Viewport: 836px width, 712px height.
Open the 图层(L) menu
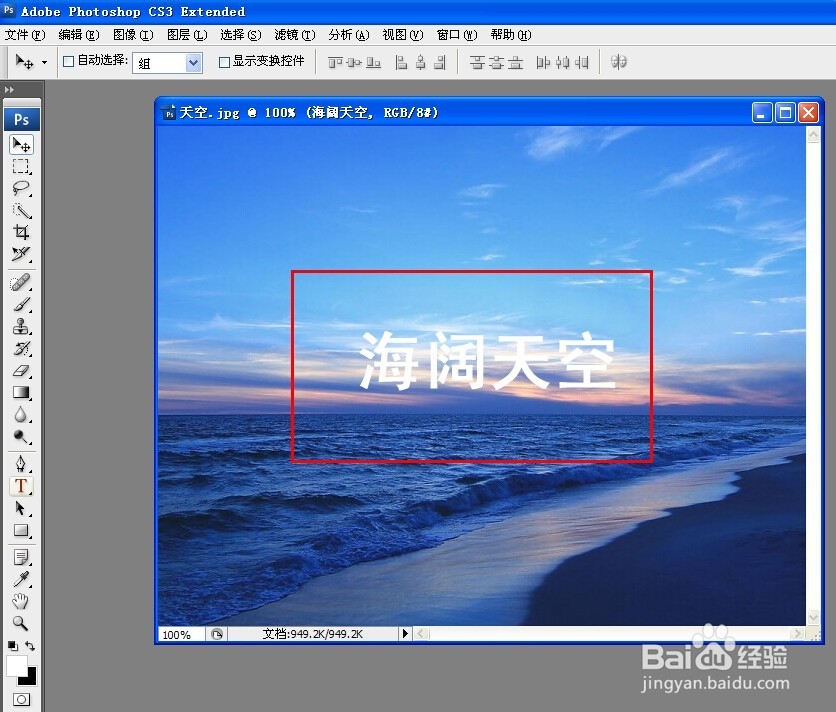click(187, 35)
